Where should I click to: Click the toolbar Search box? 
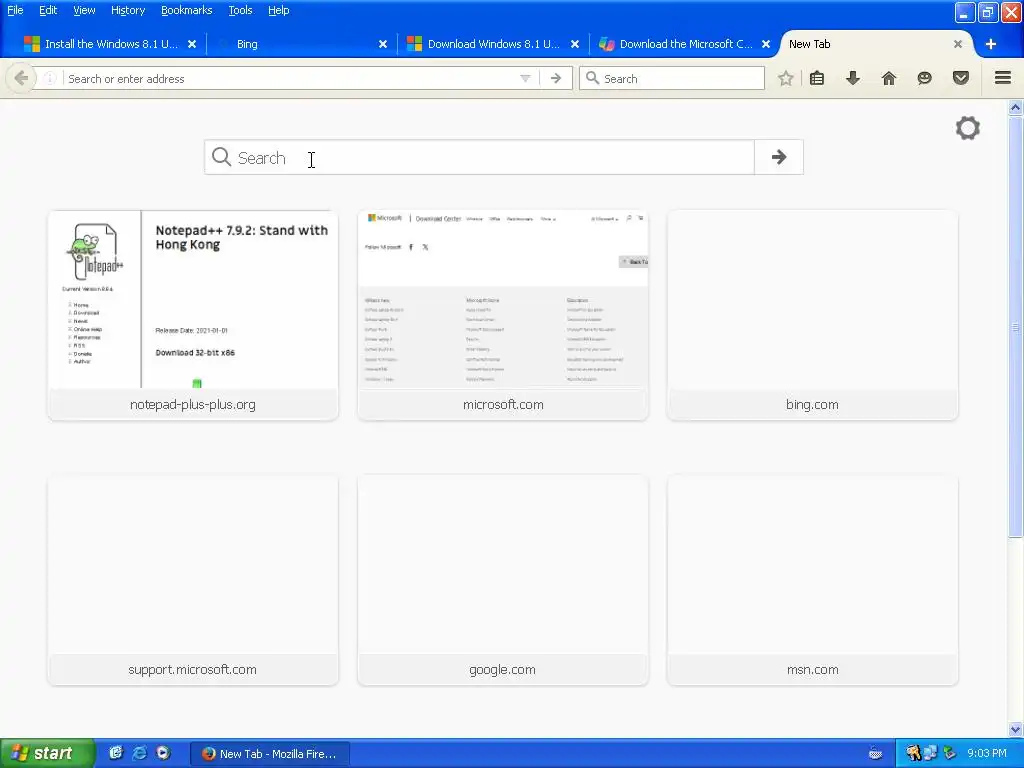coord(672,78)
